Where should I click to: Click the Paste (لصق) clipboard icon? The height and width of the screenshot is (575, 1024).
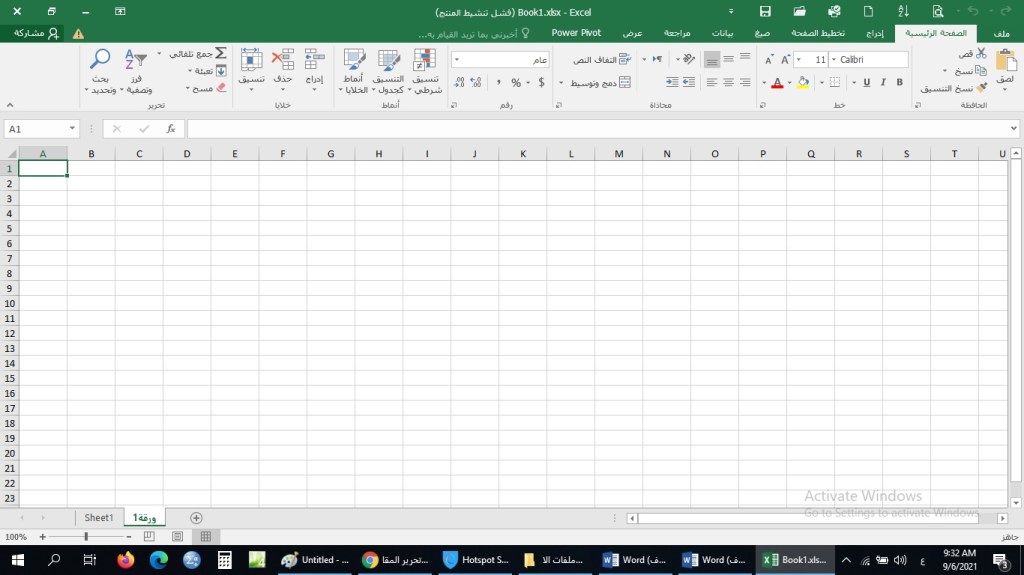(x=1006, y=66)
